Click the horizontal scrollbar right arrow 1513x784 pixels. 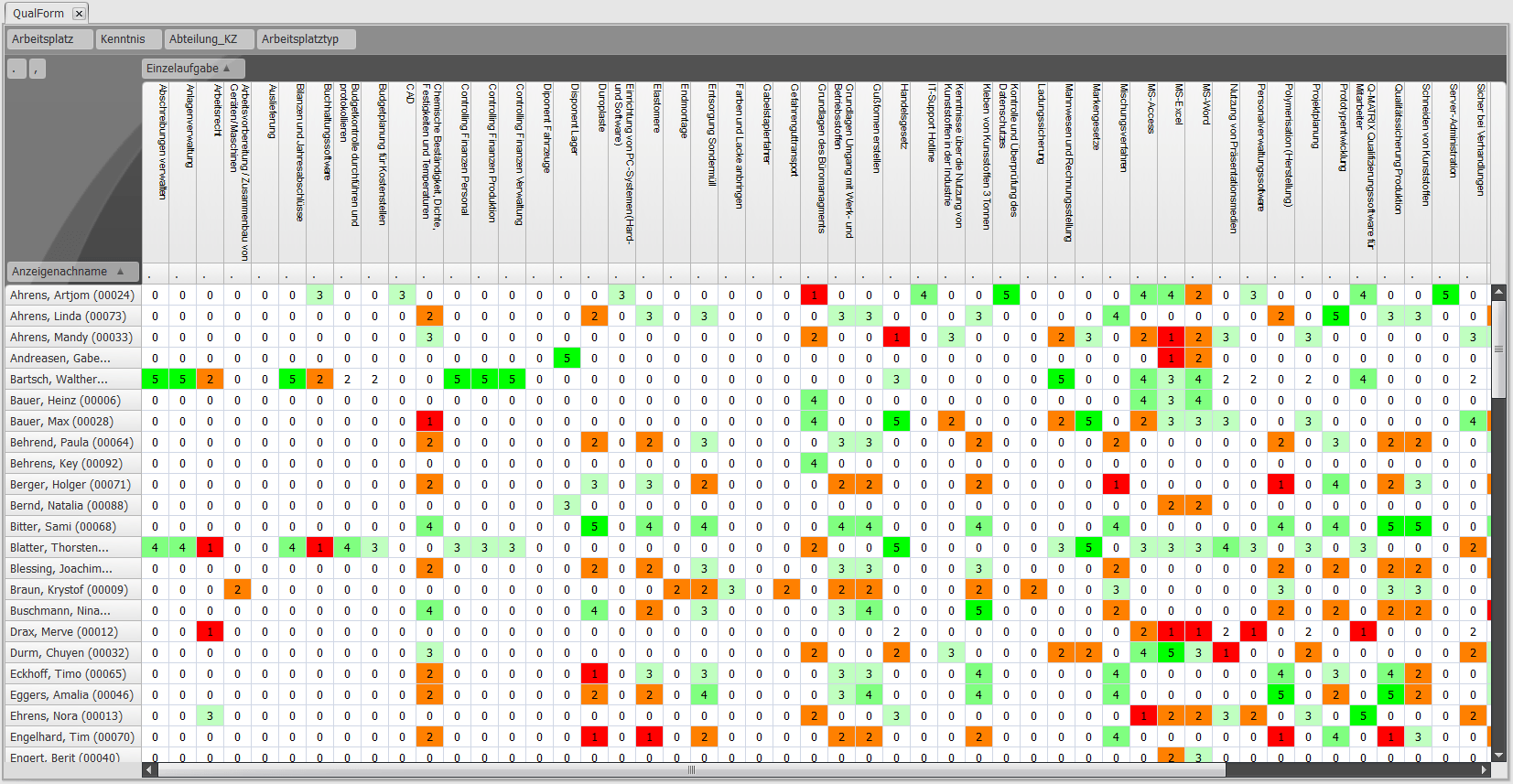coord(1484,770)
